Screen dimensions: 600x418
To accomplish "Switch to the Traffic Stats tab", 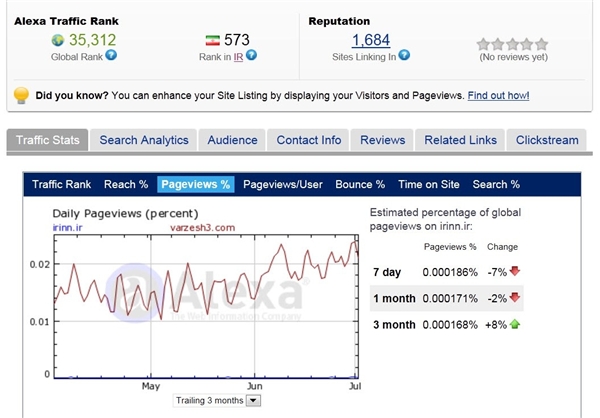I will 47,140.
